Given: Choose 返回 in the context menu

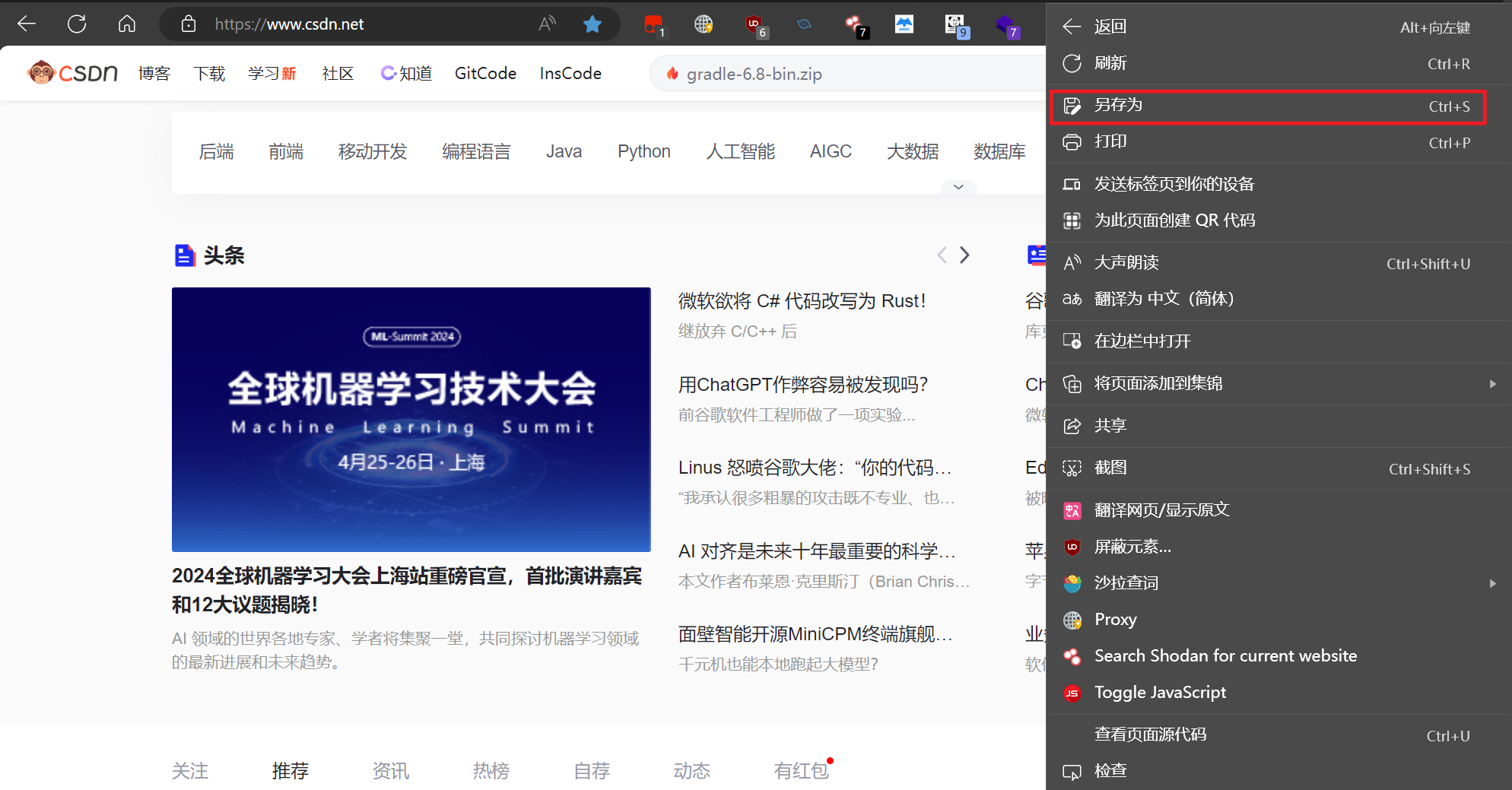Looking at the screenshot, I should coord(1279,27).
